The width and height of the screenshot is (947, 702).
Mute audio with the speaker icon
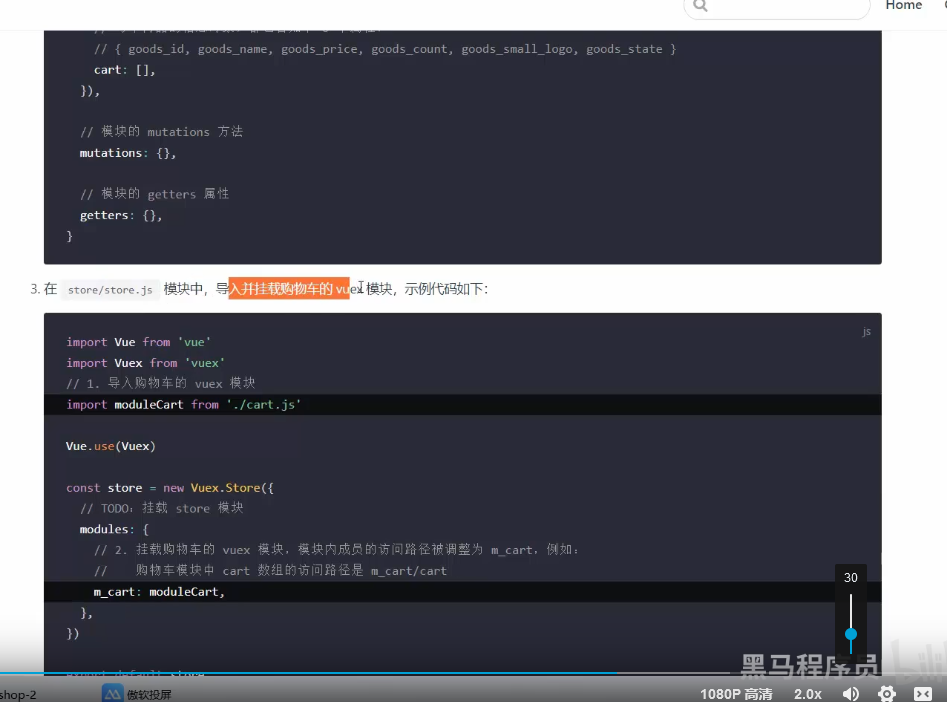pos(850,694)
